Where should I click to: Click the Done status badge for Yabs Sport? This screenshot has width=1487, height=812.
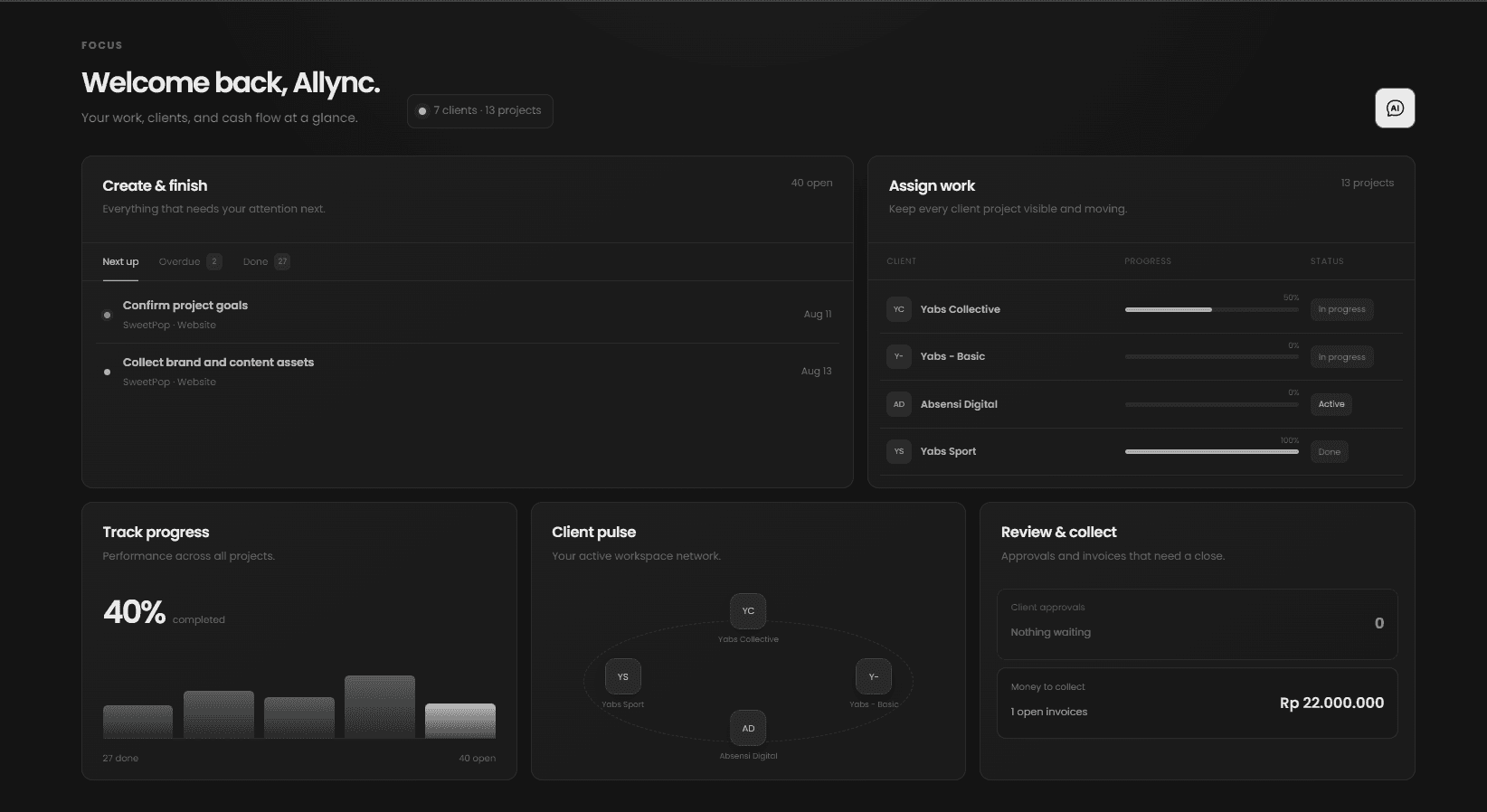[x=1329, y=452]
